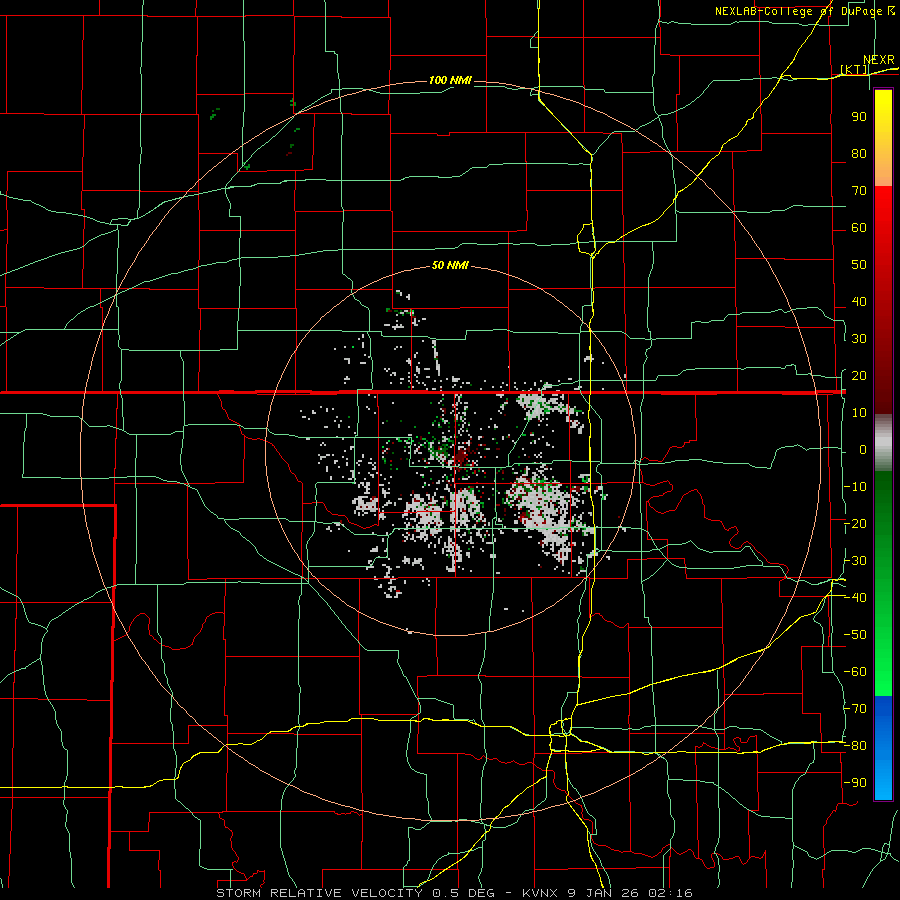Pick the green segment of the color bar
This screenshot has height=900, width=900.
pyautogui.click(x=883, y=584)
